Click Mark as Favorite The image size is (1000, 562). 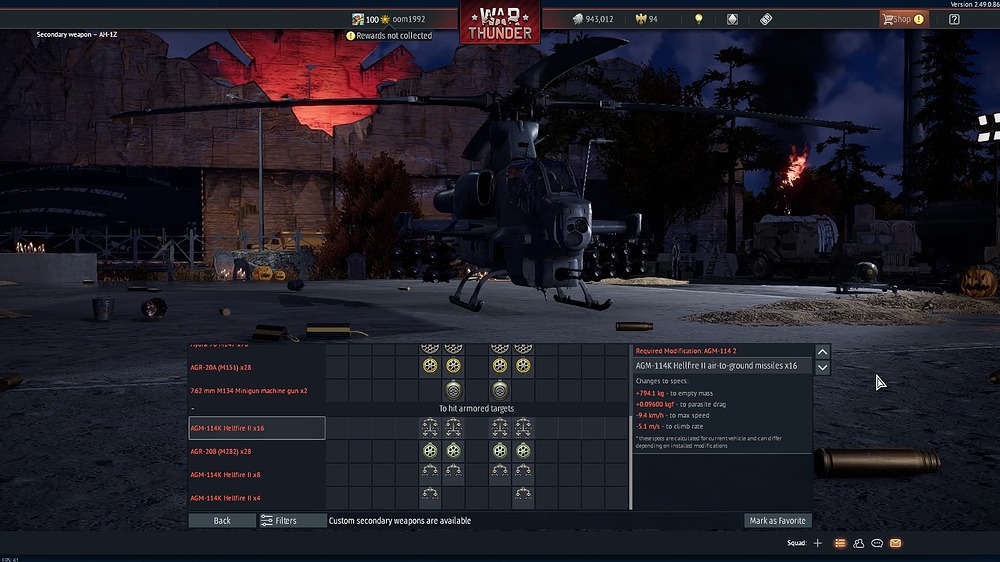pos(777,521)
